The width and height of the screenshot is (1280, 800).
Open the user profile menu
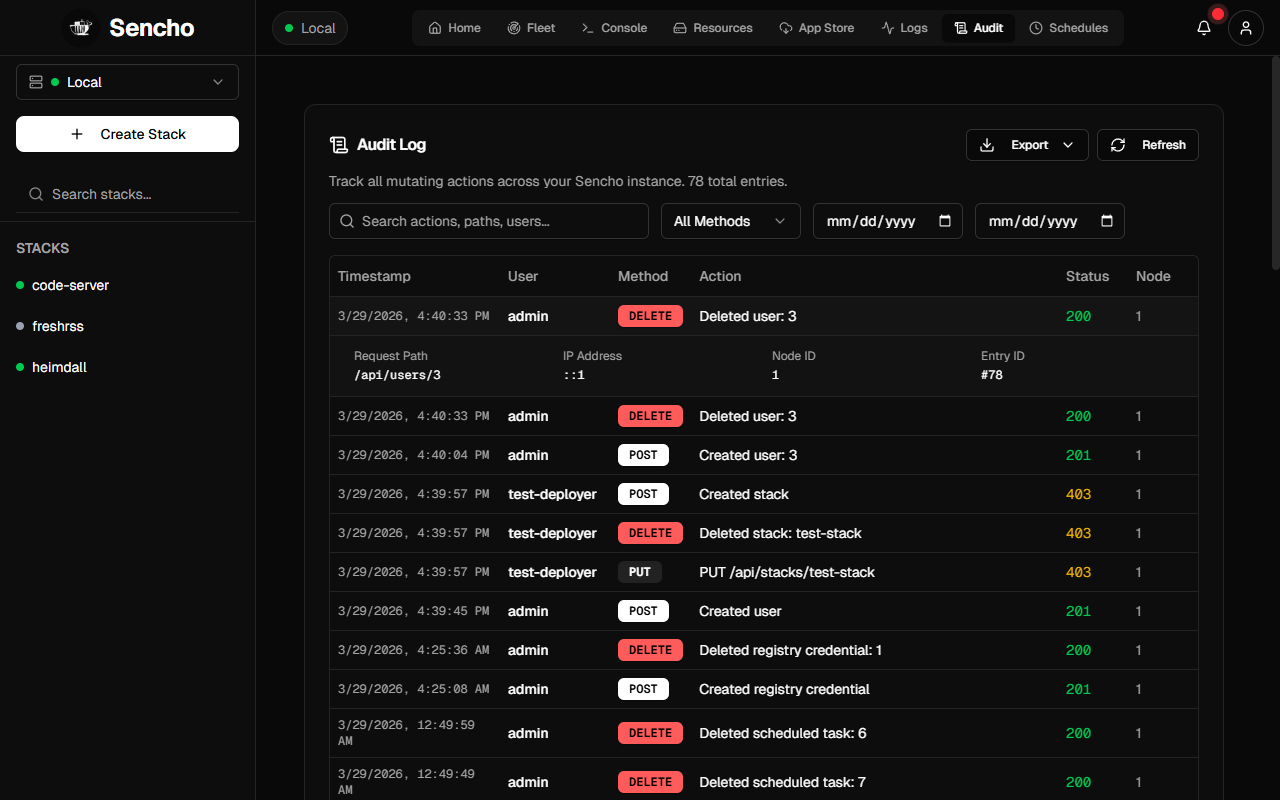(x=1246, y=28)
